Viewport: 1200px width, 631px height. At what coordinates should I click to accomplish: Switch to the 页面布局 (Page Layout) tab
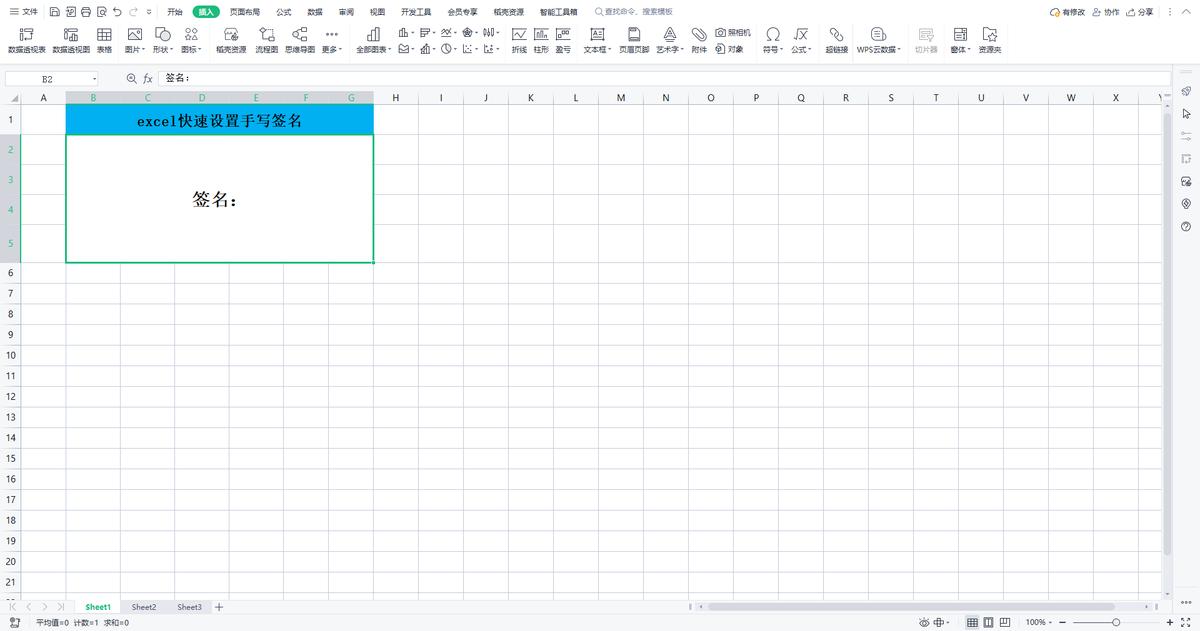[244, 12]
